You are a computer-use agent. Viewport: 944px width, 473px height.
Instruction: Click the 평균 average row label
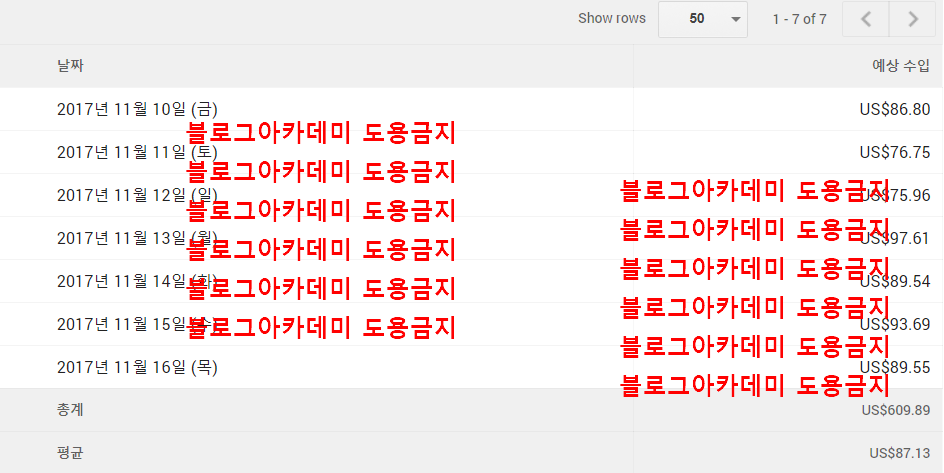pos(70,453)
